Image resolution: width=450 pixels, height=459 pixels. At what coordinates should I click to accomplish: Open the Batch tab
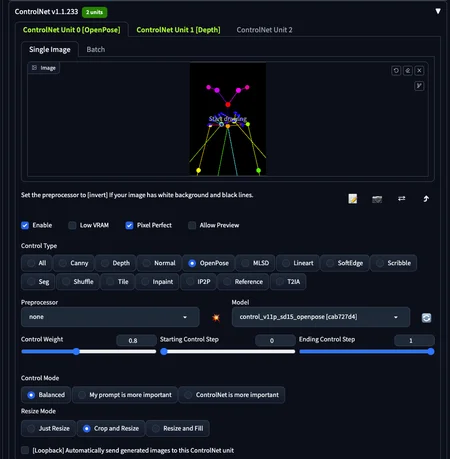click(x=96, y=50)
